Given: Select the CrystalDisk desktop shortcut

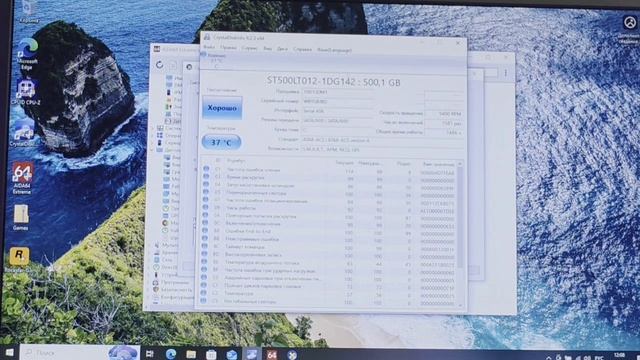Looking at the screenshot, I should pos(23,135).
